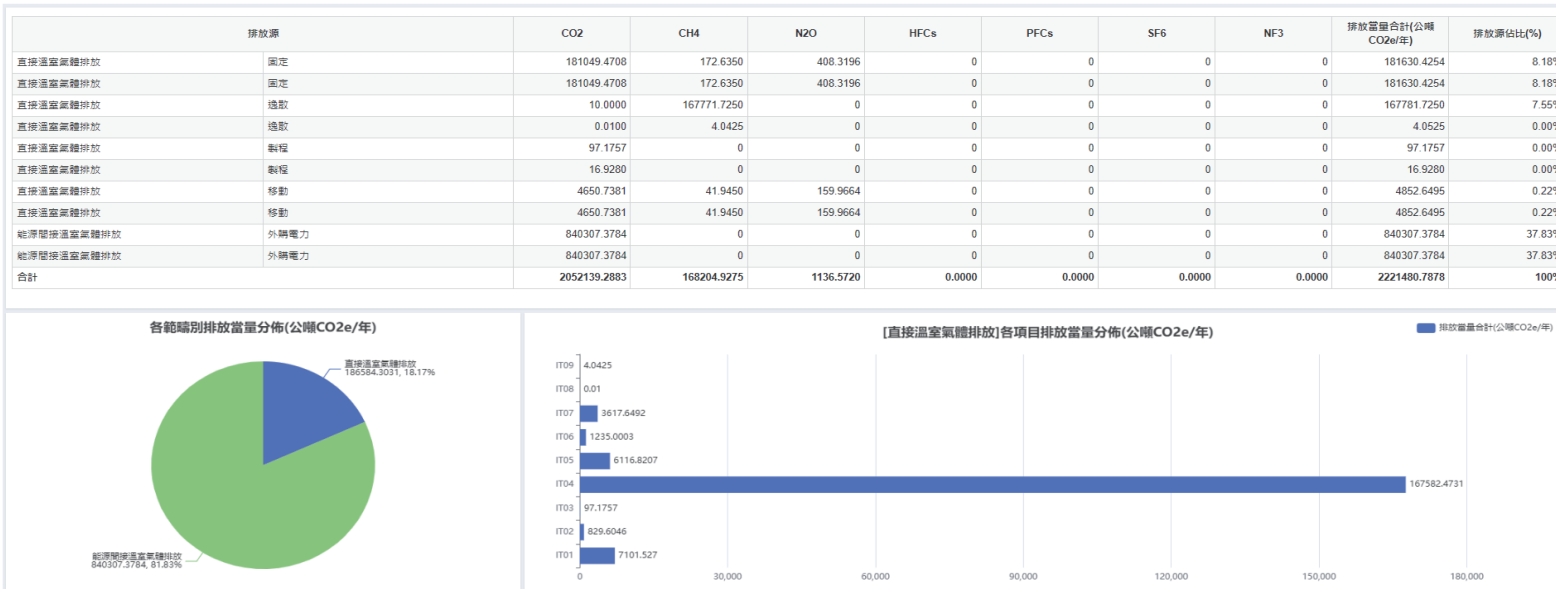Click the 排放當量合計(公噸CO2e/年) table column header
Screen dimensions: 1559x592
(x=1391, y=34)
